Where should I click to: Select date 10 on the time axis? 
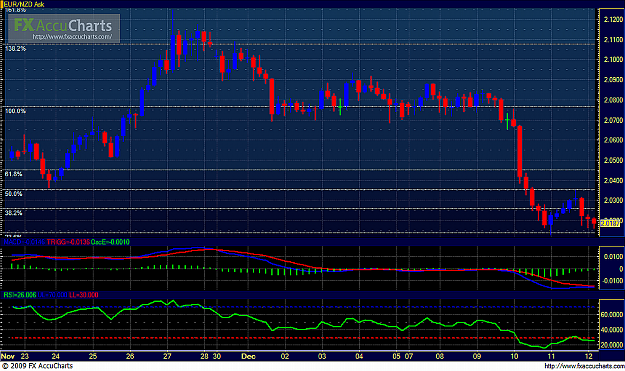coord(514,356)
